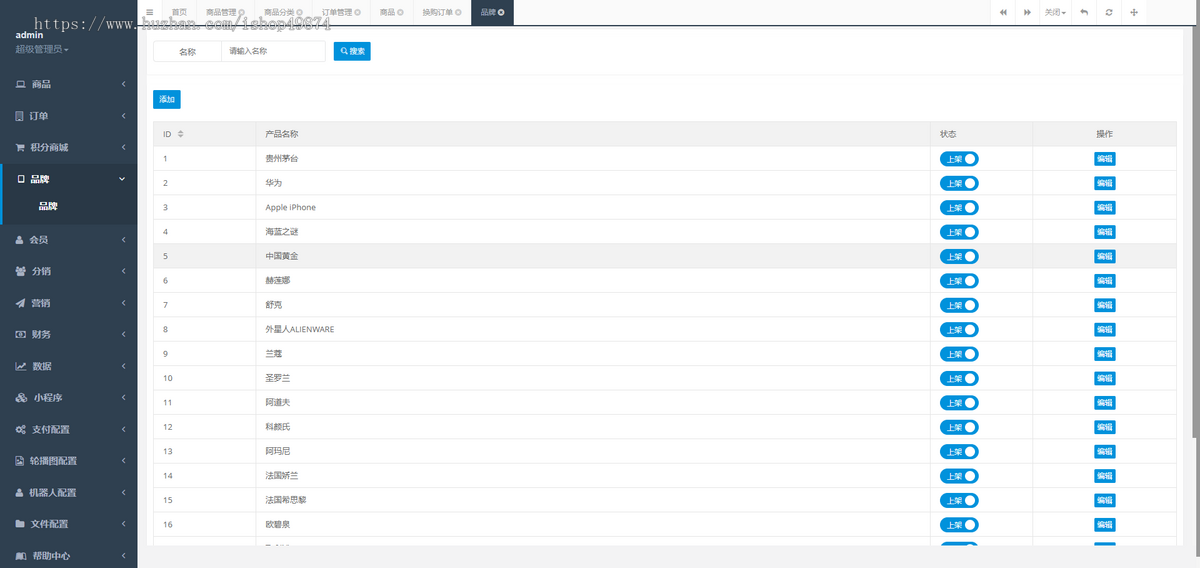The height and width of the screenshot is (568, 1200).
Task: Click the 阿道夫 product name cell
Action: [x=593, y=402]
